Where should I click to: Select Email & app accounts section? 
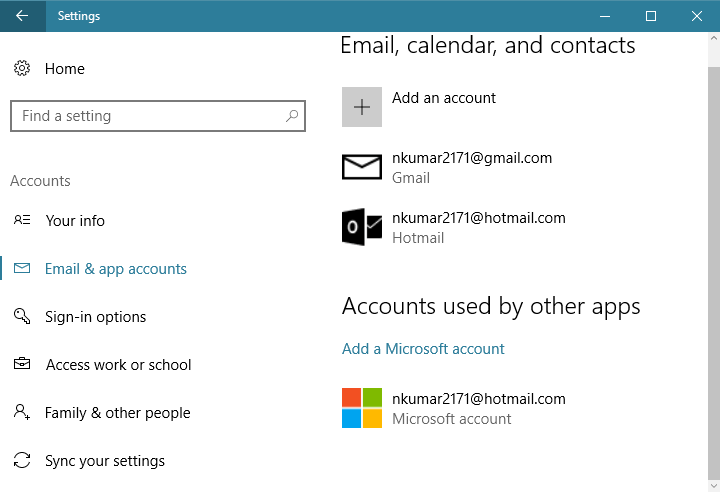(x=116, y=269)
